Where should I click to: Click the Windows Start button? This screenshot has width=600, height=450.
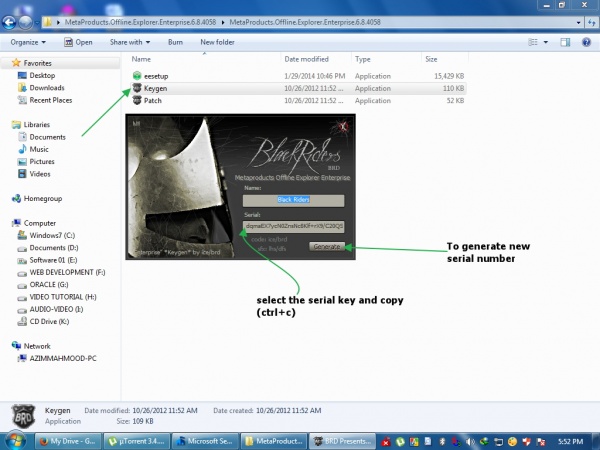[x=15, y=441]
